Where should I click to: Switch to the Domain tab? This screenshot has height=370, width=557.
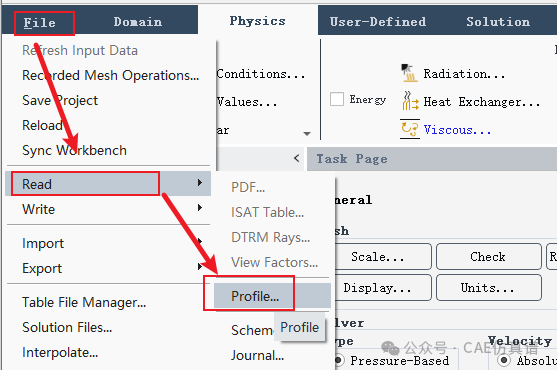click(x=138, y=22)
